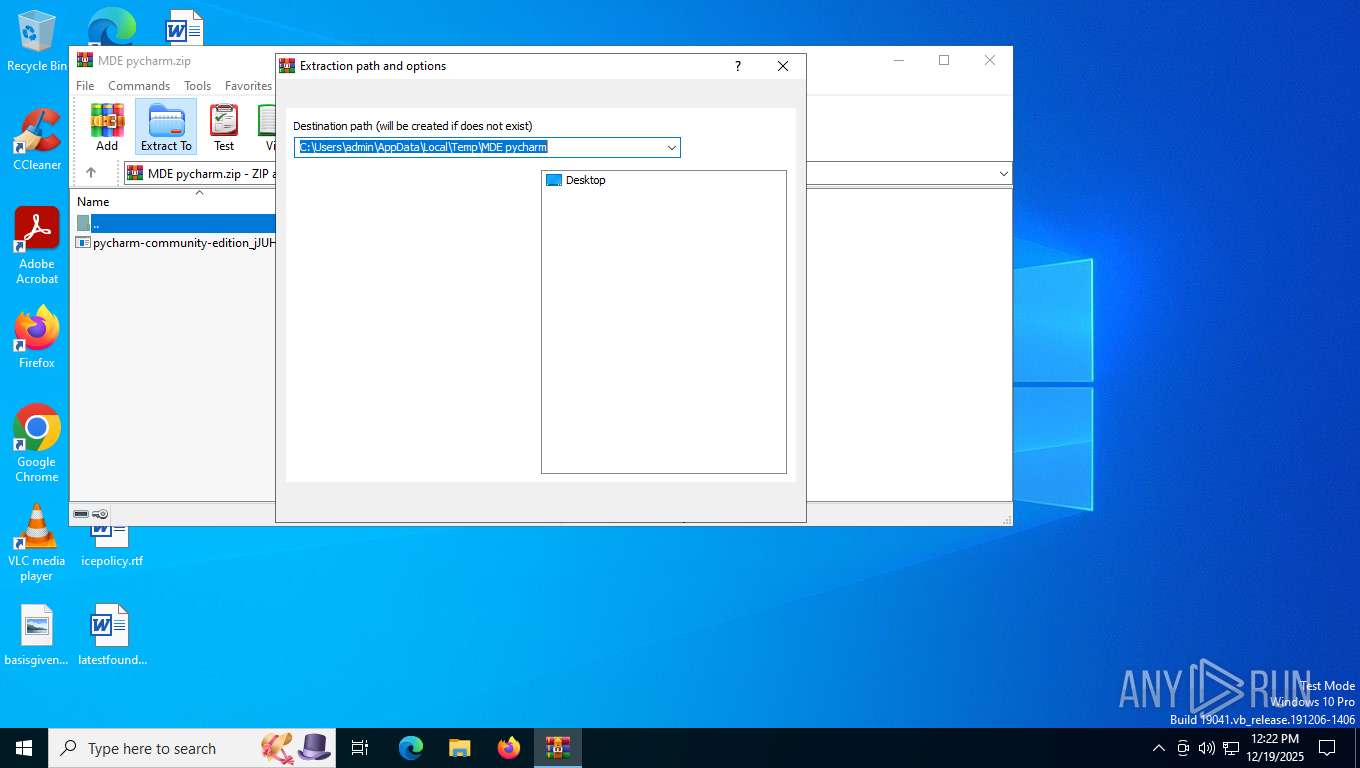Open the Commands menu
The image size is (1360, 768).
pyautogui.click(x=139, y=86)
